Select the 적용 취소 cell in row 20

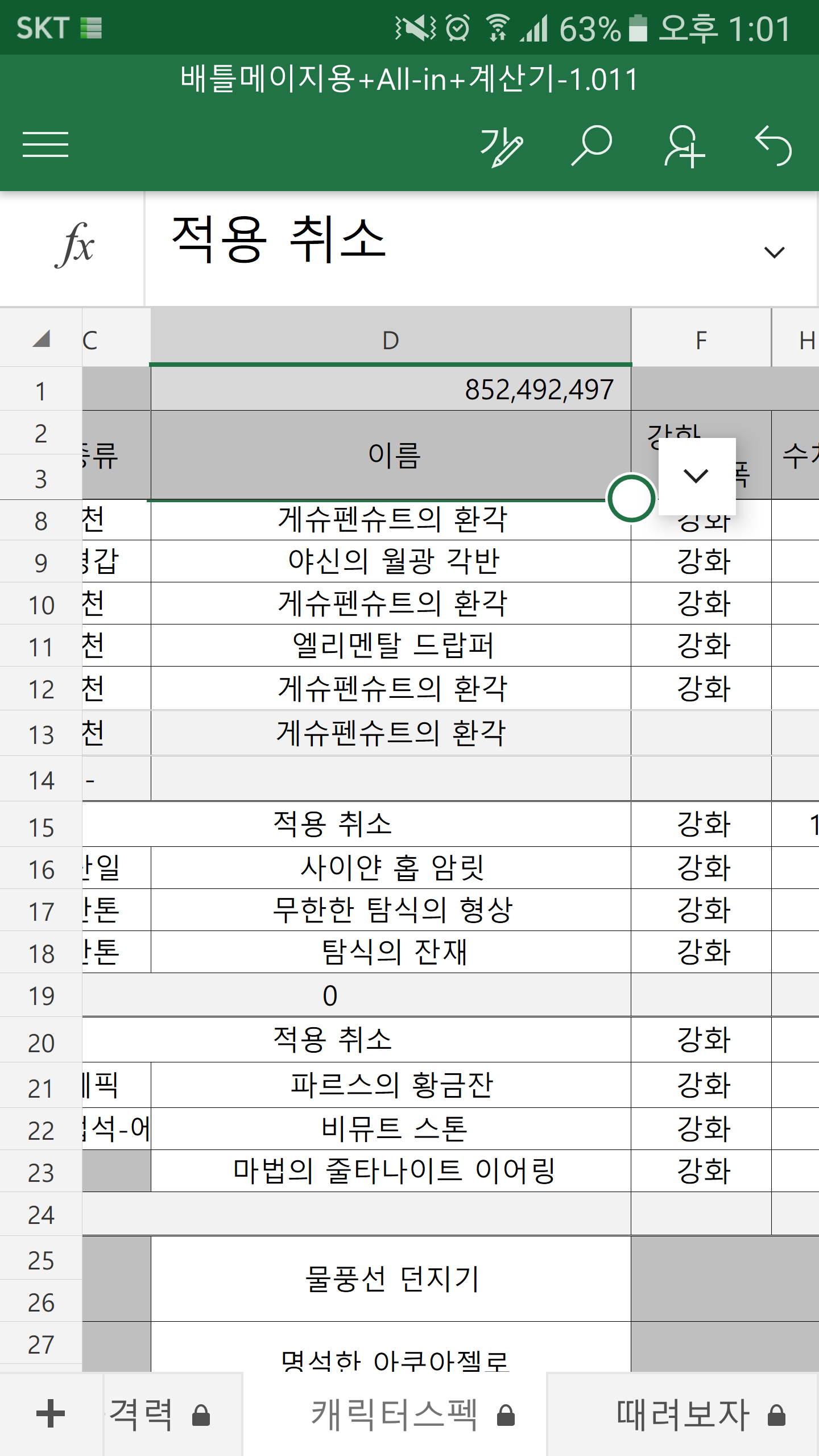click(333, 1040)
